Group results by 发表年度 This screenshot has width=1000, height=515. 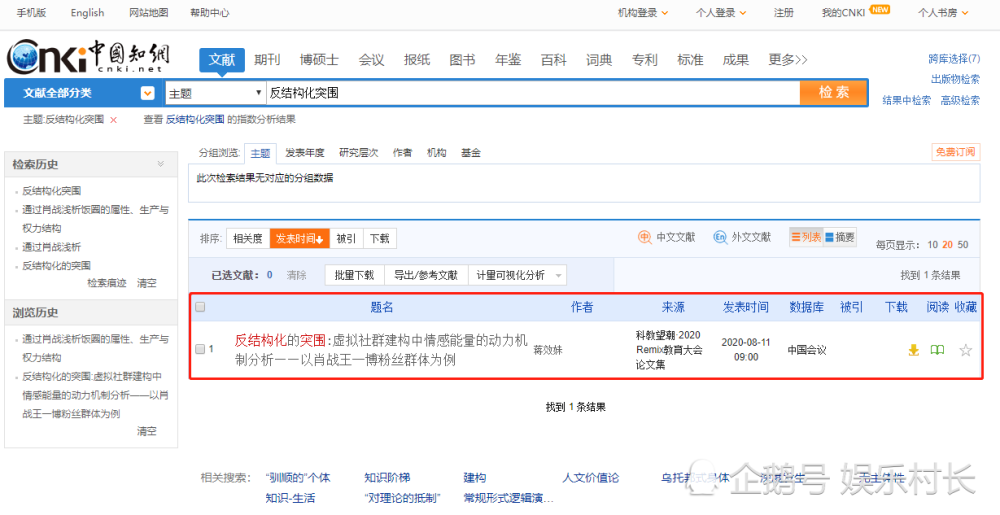305,153
